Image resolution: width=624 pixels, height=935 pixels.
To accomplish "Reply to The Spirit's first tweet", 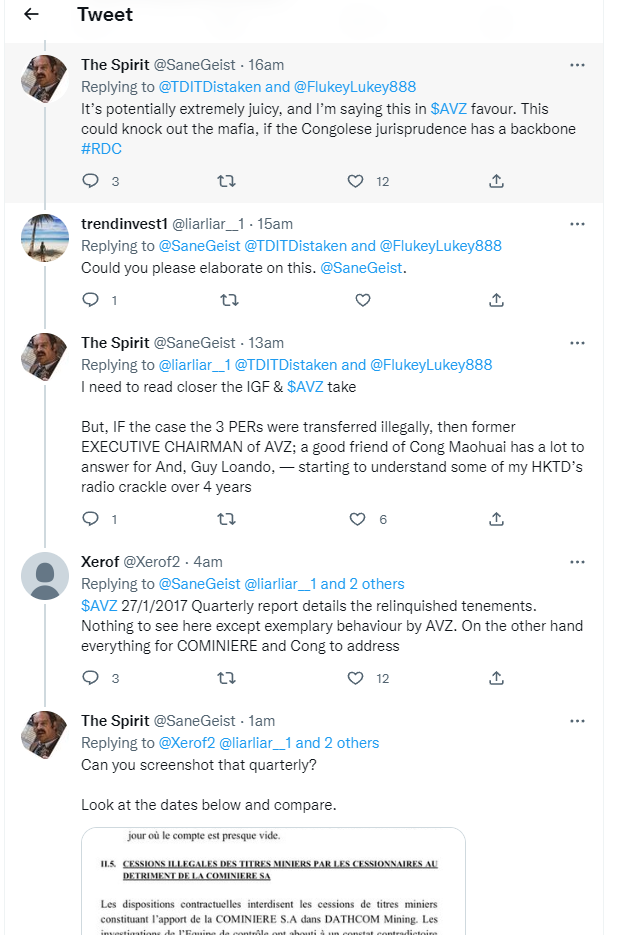I will pos(90,181).
